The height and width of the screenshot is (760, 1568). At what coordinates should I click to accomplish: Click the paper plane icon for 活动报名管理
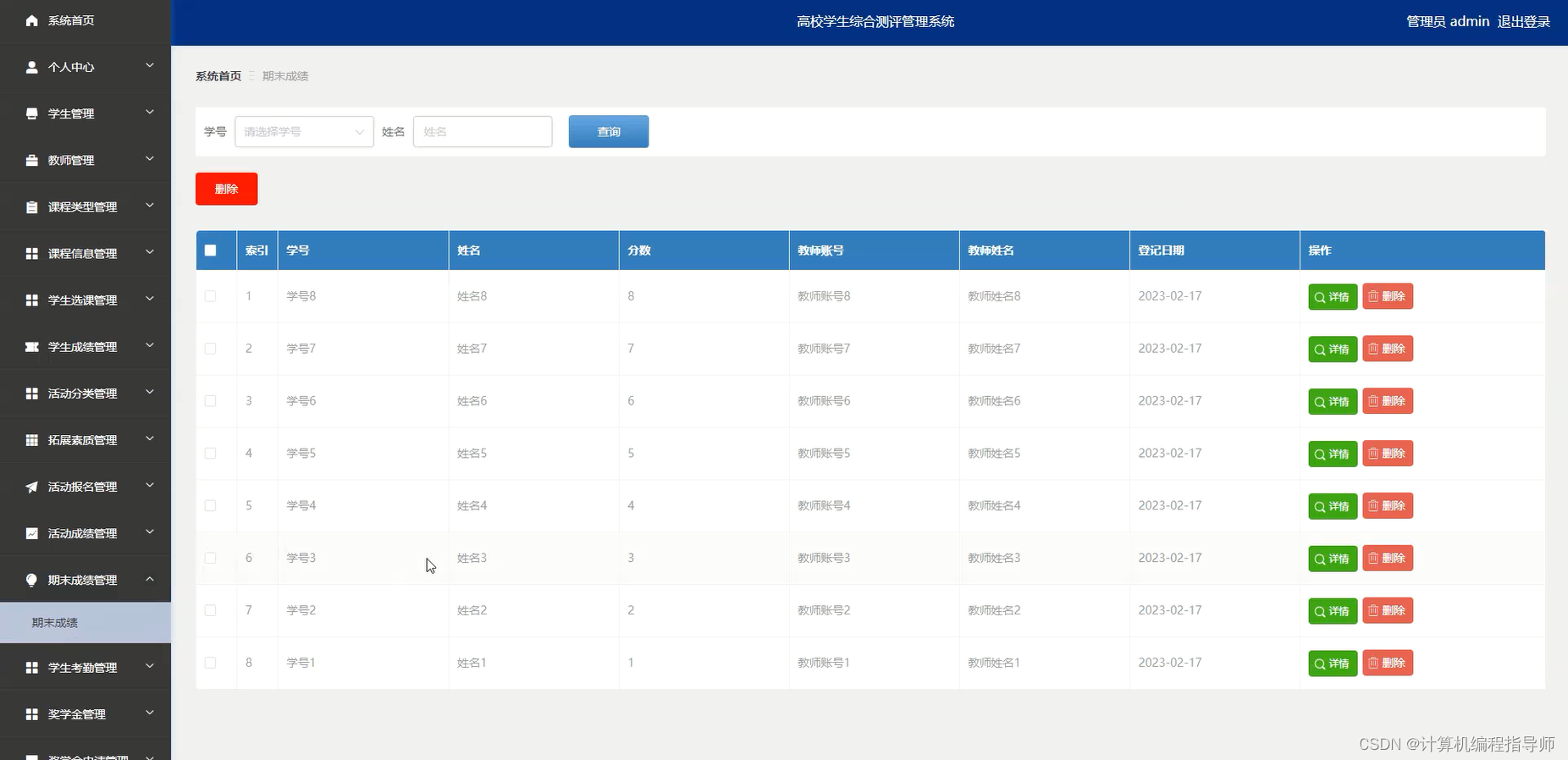coord(31,487)
